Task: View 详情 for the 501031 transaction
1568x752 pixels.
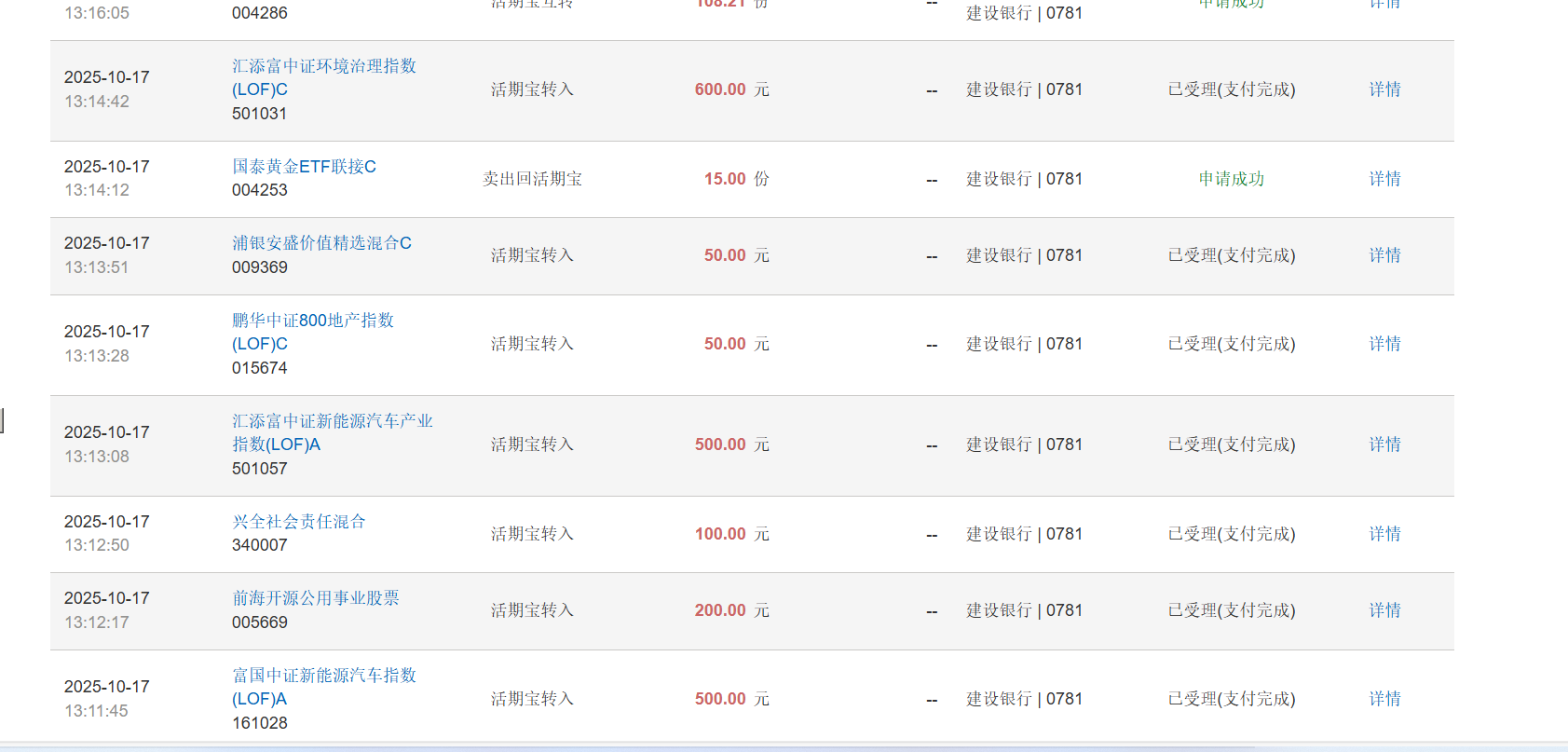Action: (x=1384, y=89)
